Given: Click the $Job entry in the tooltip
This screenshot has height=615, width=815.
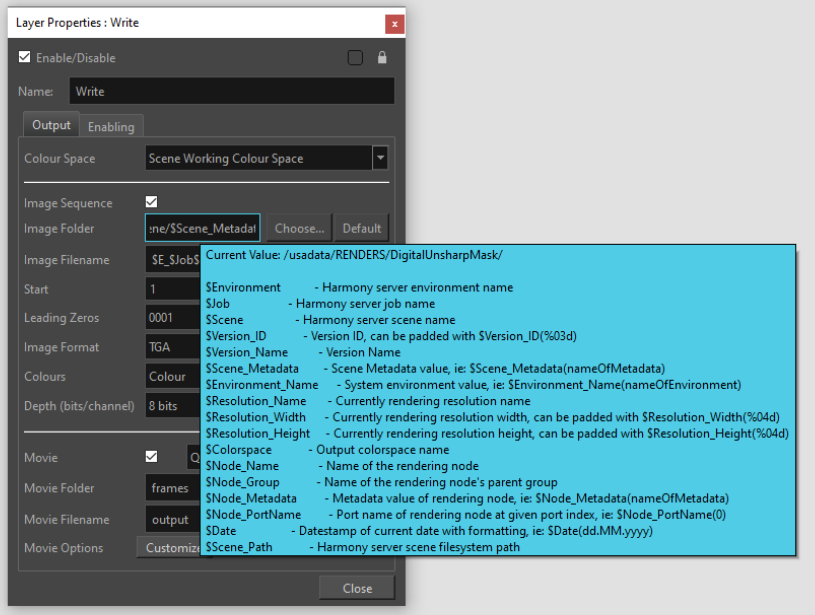Looking at the screenshot, I should 320,304.
